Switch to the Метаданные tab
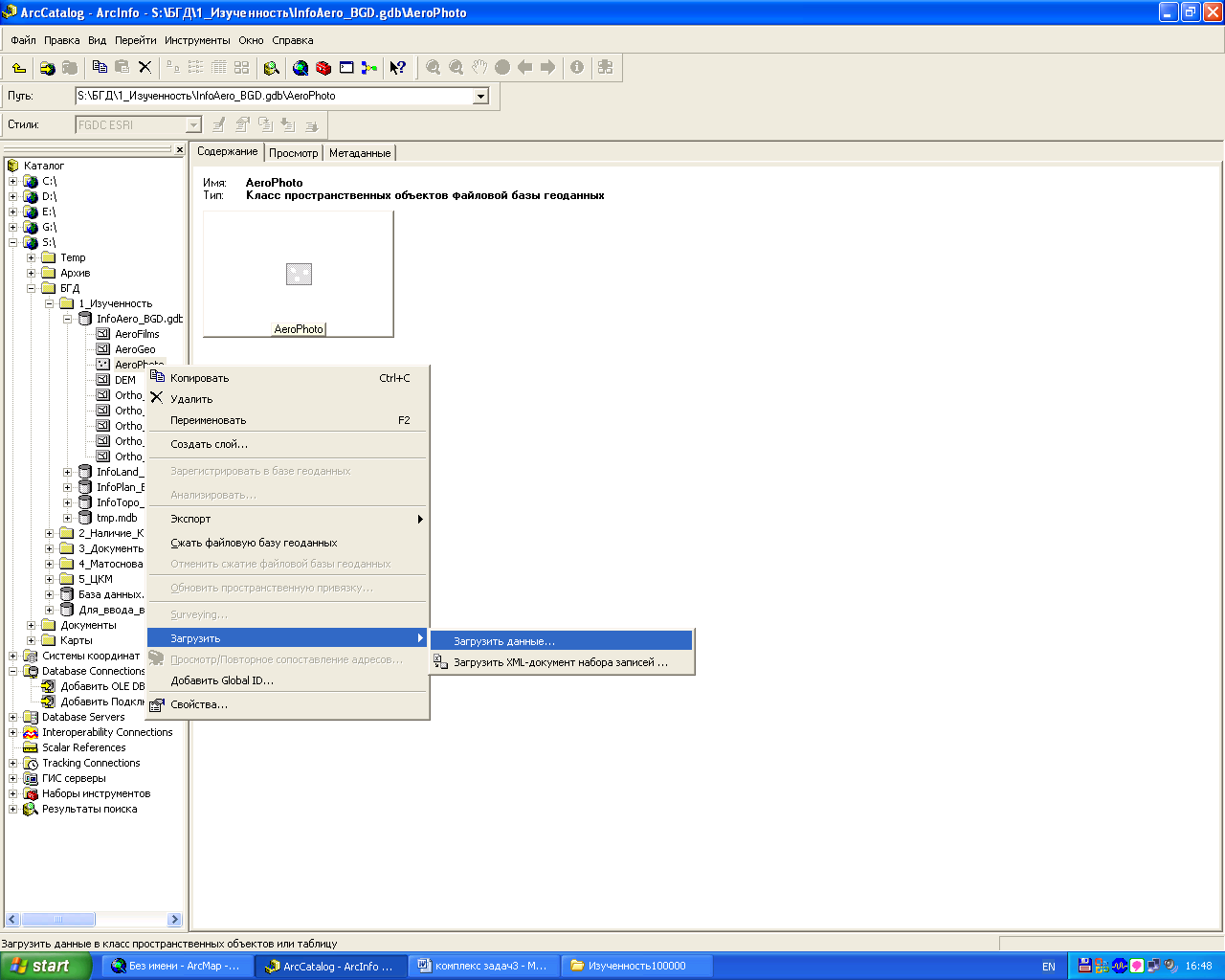This screenshot has height=980, width=1225. (x=360, y=153)
